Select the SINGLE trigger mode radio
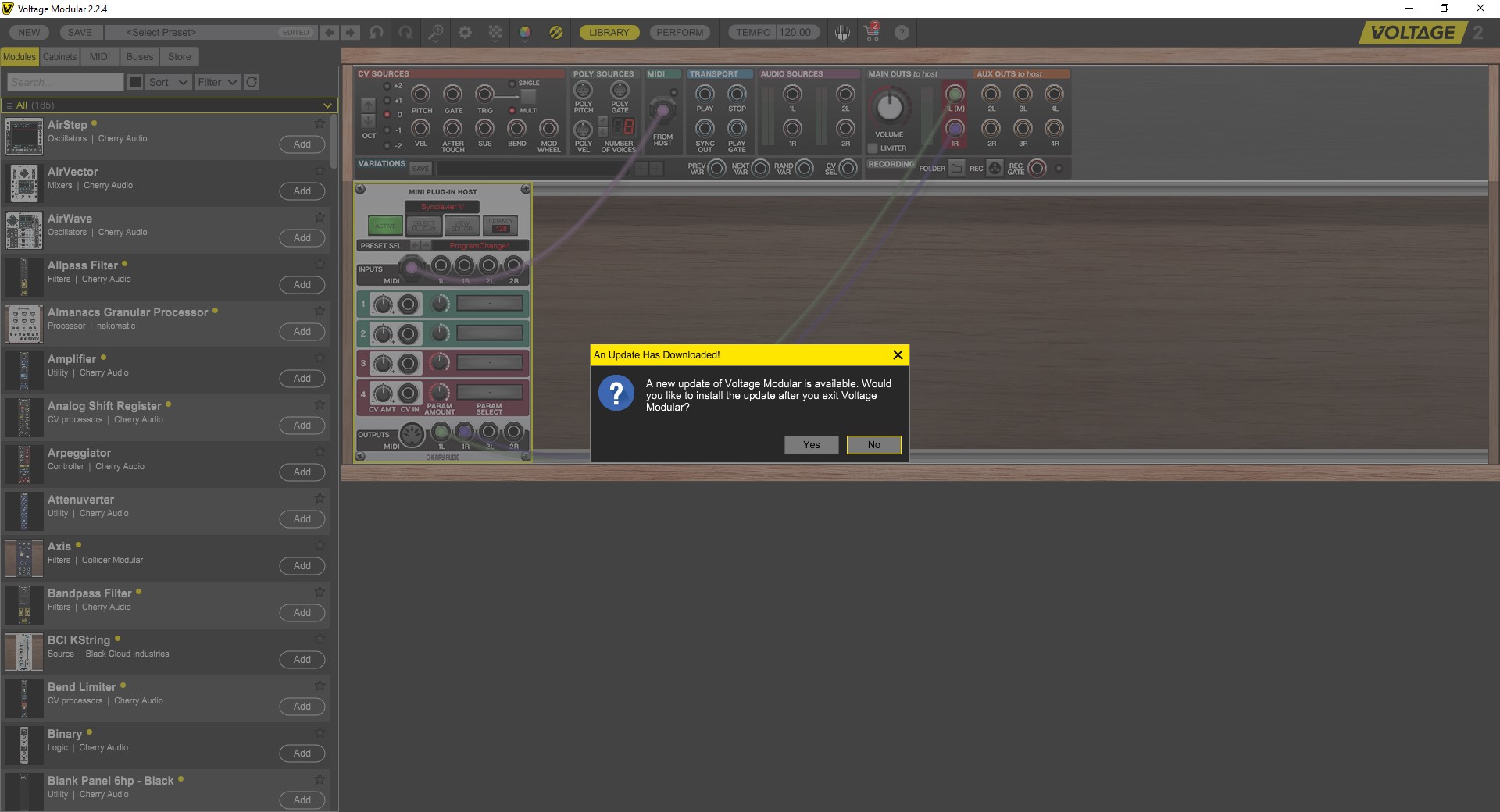This screenshot has height=812, width=1500. (x=512, y=84)
